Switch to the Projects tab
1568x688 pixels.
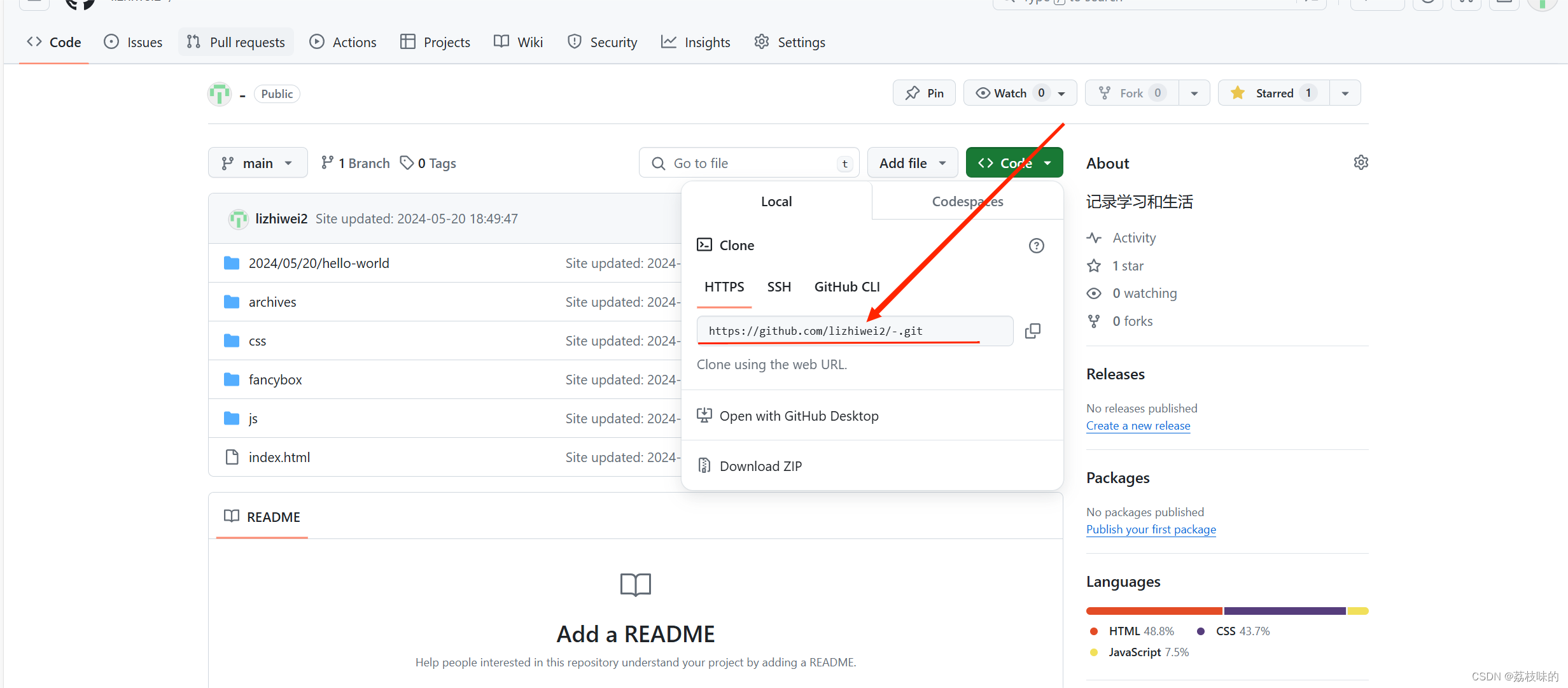(435, 42)
